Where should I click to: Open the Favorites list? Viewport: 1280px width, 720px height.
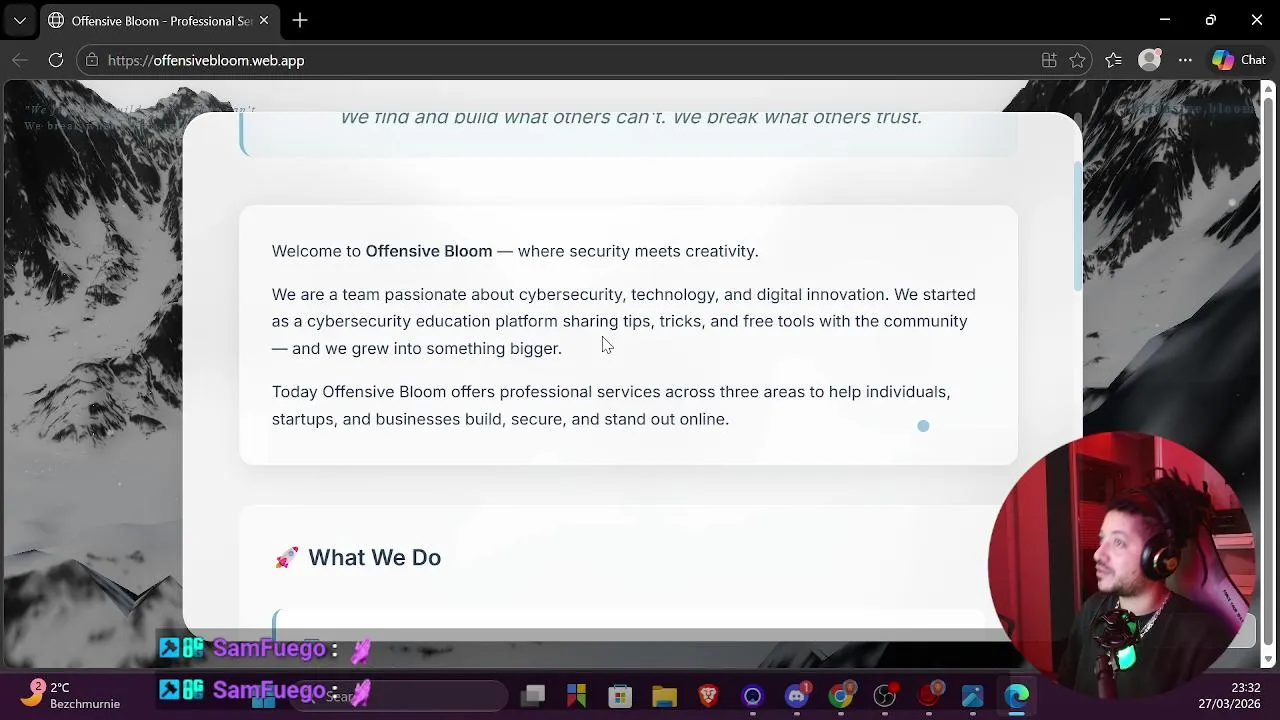[x=1114, y=60]
